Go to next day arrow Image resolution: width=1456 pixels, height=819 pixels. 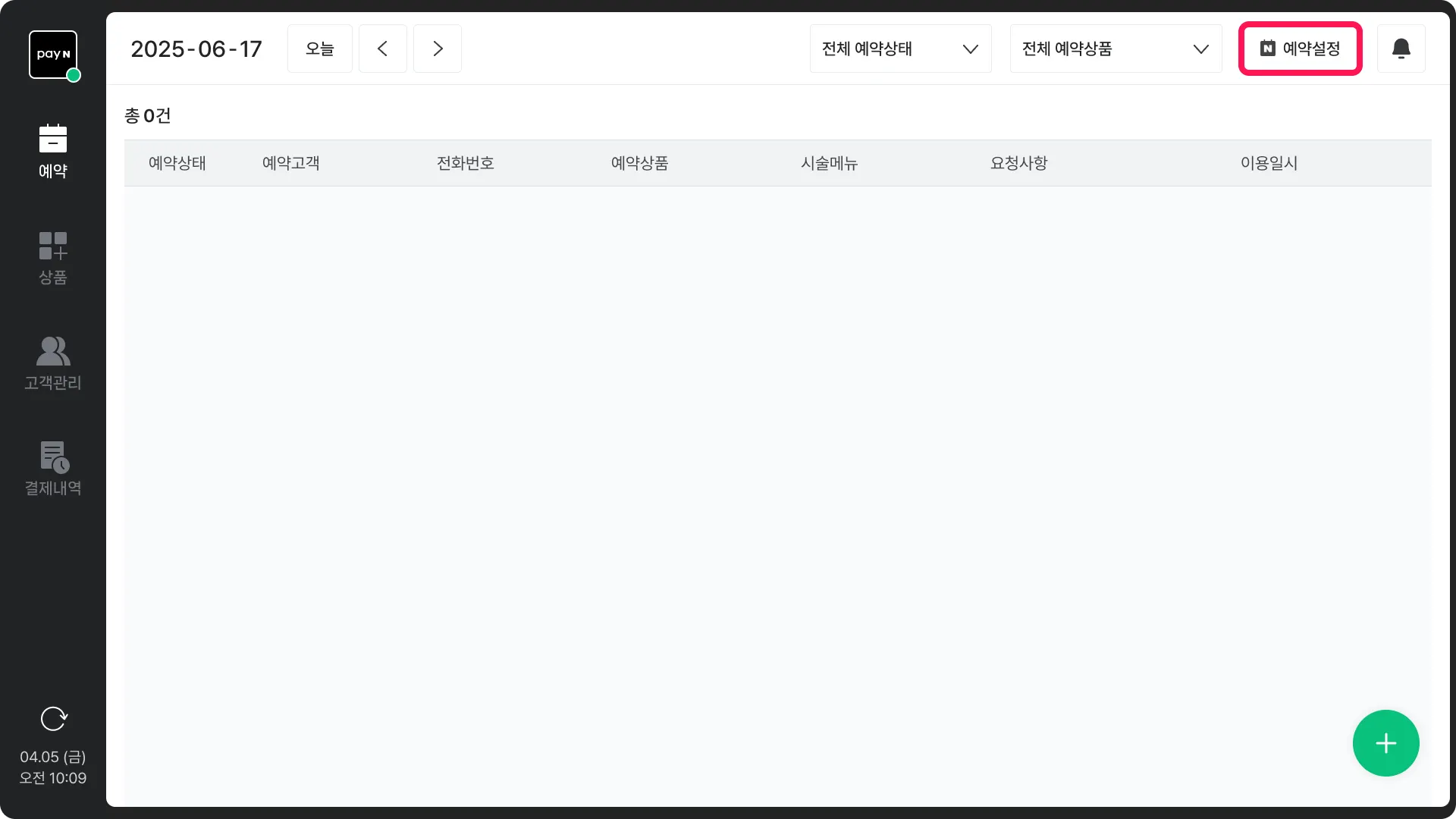click(438, 49)
